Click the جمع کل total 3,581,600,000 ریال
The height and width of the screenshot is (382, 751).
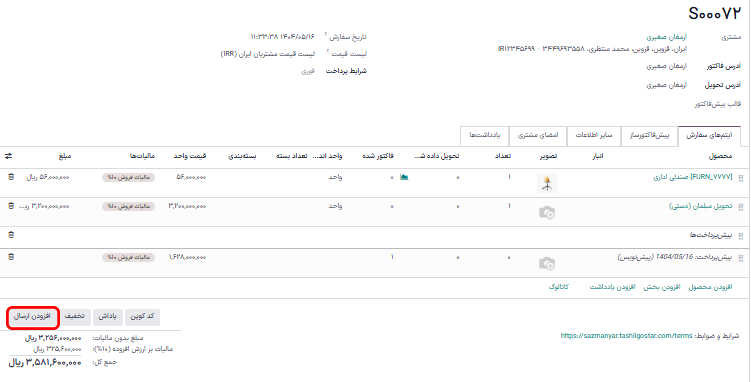(x=45, y=363)
